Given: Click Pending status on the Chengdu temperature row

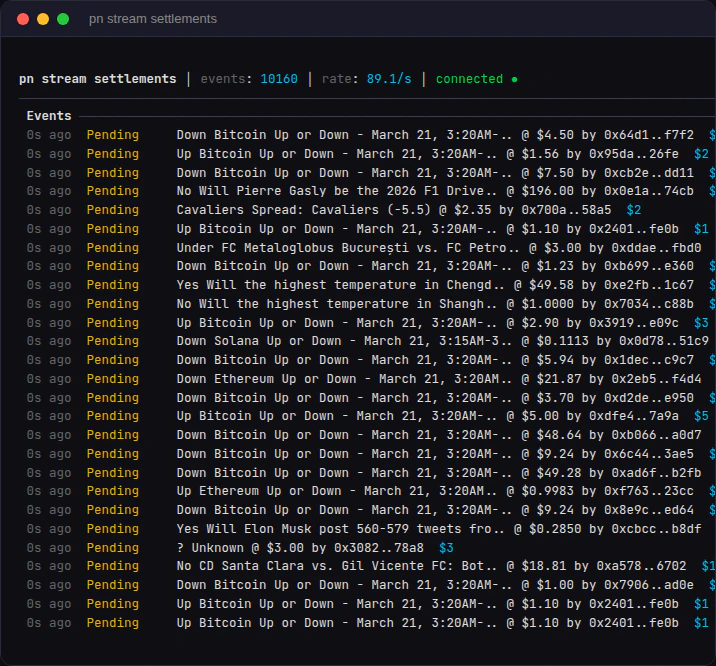Looking at the screenshot, I should 112,285.
